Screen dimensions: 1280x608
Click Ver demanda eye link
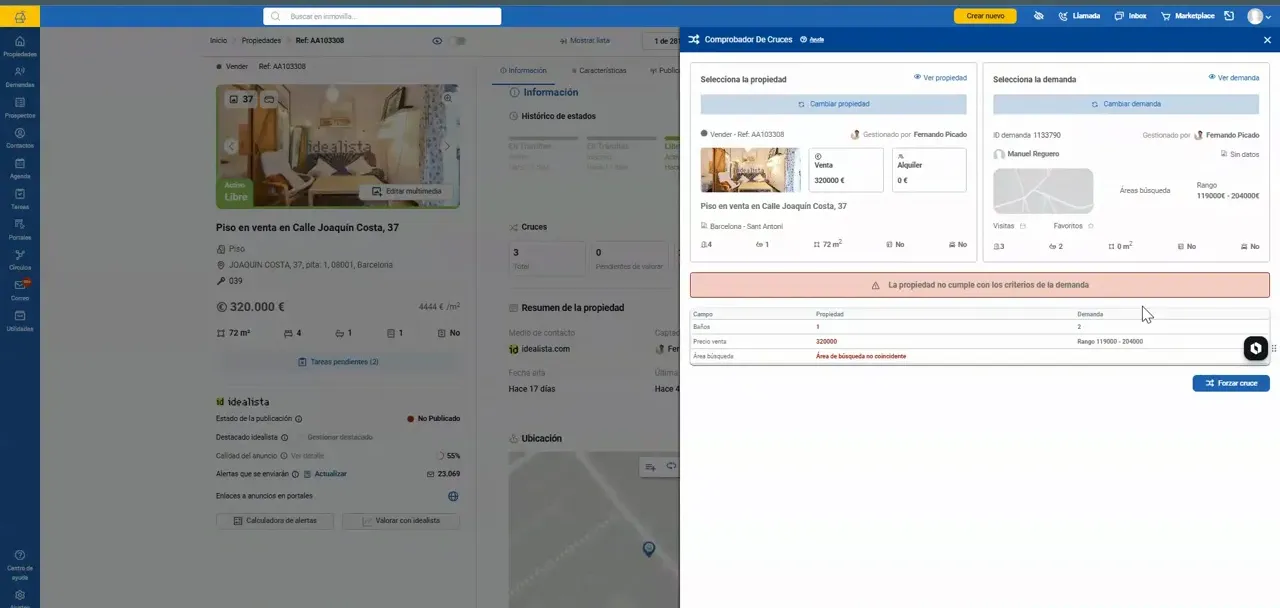1234,77
